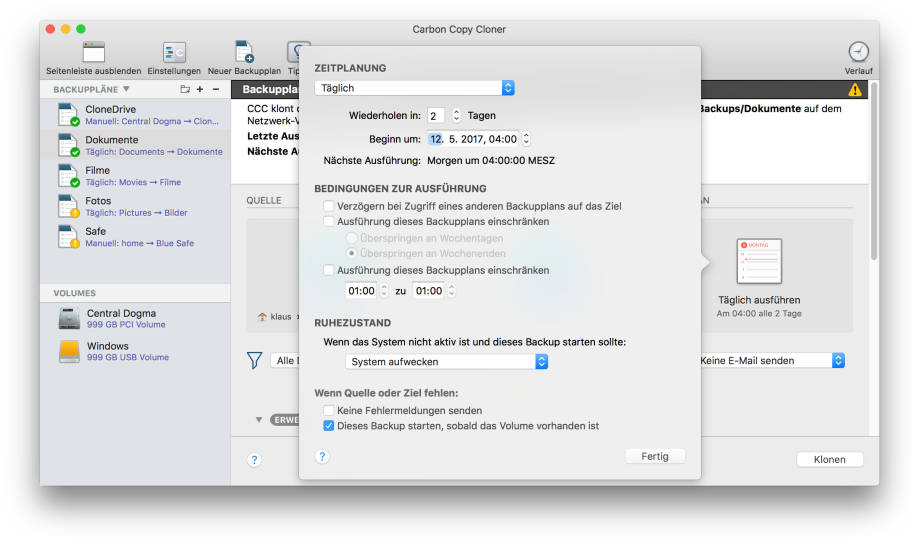The height and width of the screenshot is (538, 915).
Task: Select the Fotos backup plan
Action: point(135,206)
